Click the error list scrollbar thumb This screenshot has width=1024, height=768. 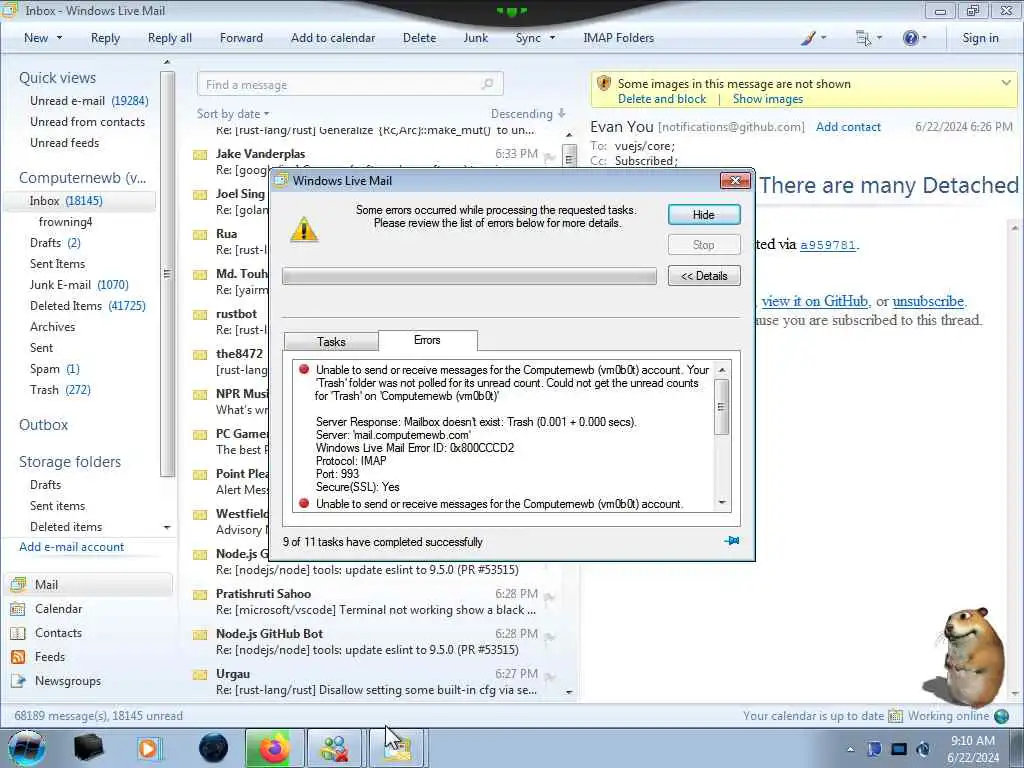[x=722, y=407]
